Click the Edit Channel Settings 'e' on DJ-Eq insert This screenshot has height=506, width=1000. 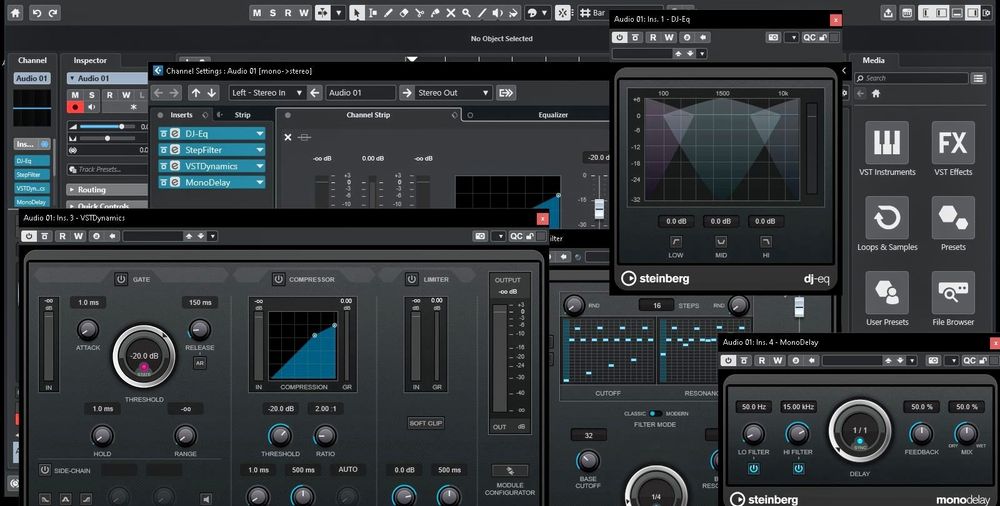(174, 133)
